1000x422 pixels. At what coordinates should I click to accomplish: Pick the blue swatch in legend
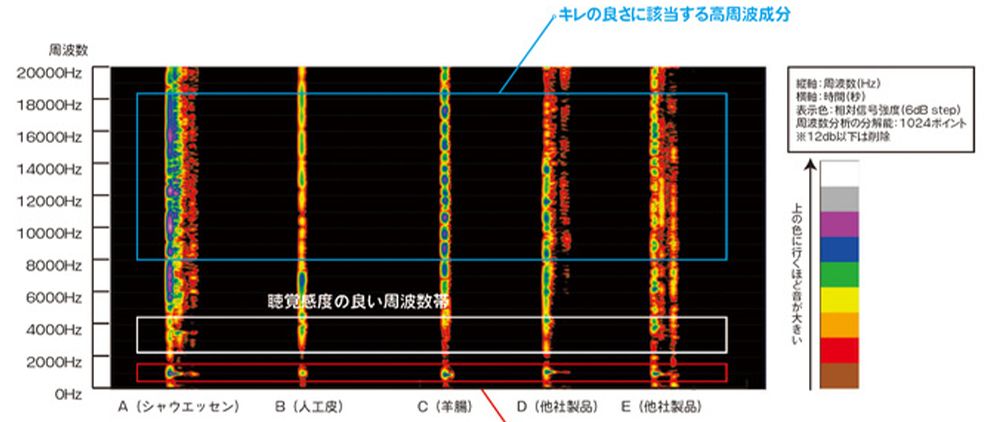pyautogui.click(x=841, y=249)
